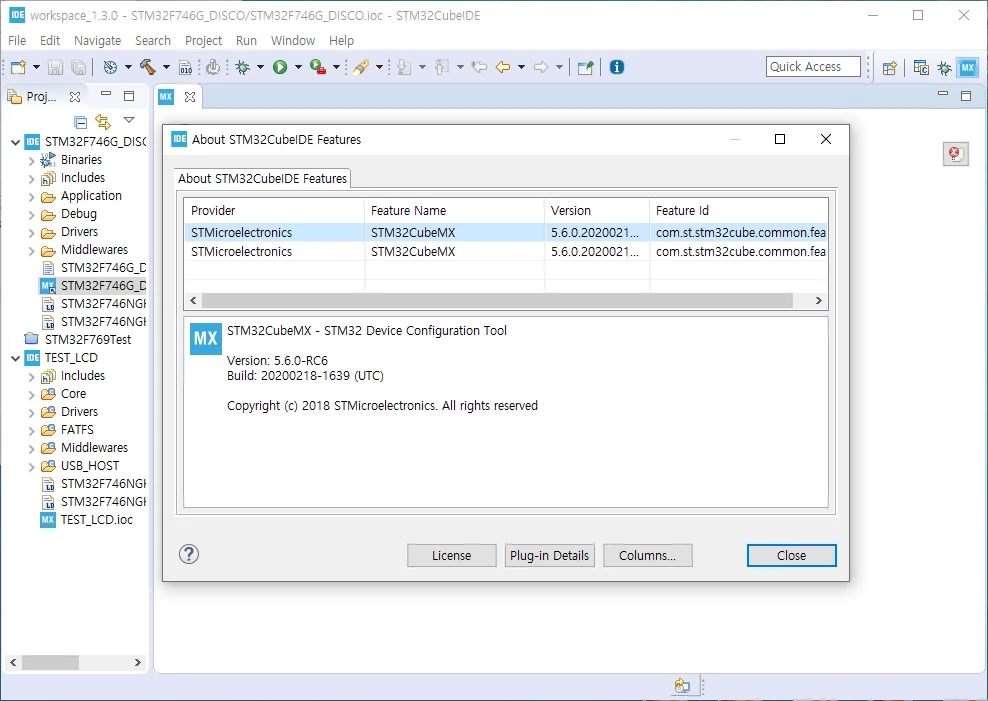
Task: Click the Next Annotation icon
Action: (404, 67)
